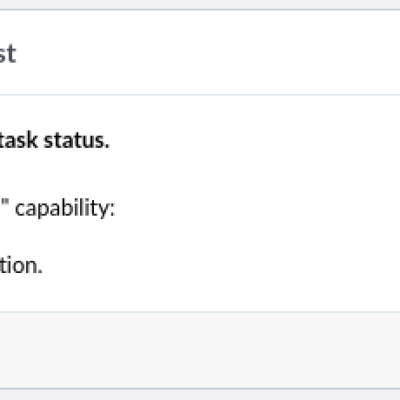Click empty space right of "tion."
Screen dimensions: 400x400
pyautogui.click(x=222, y=265)
